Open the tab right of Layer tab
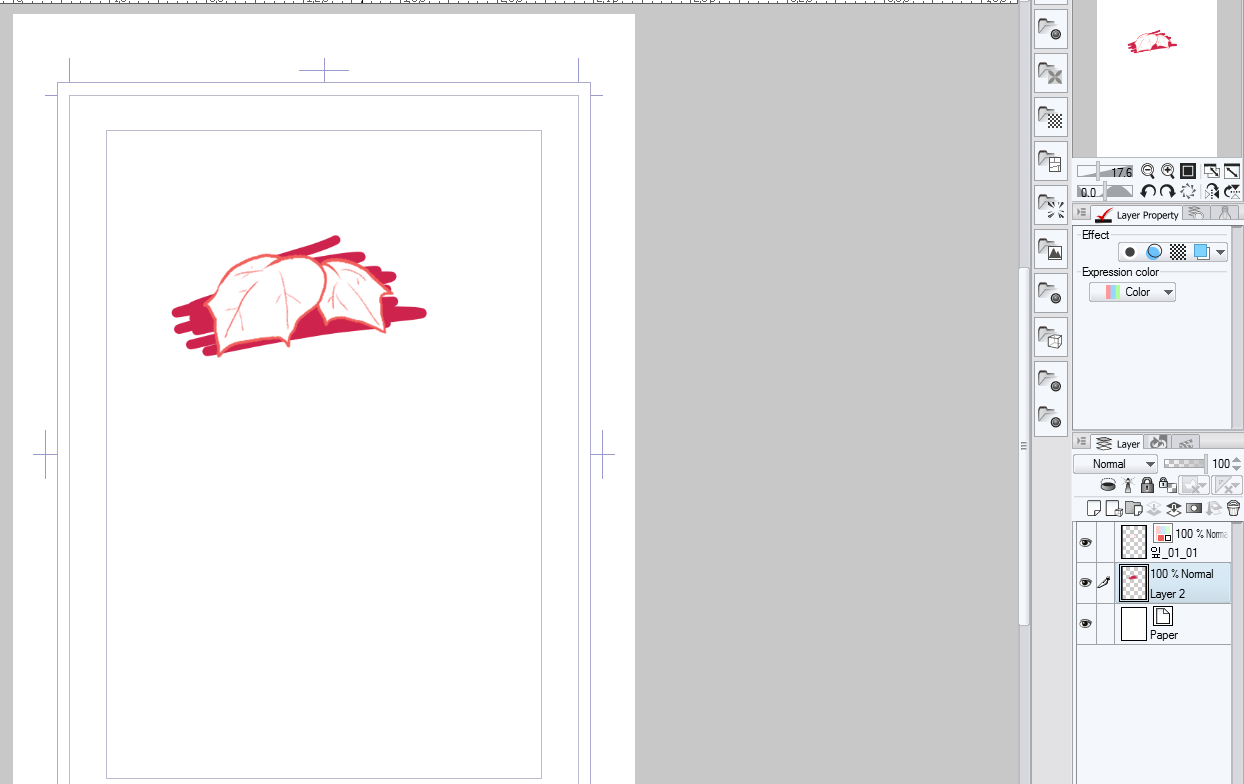The height and width of the screenshot is (784, 1244). tap(1159, 442)
